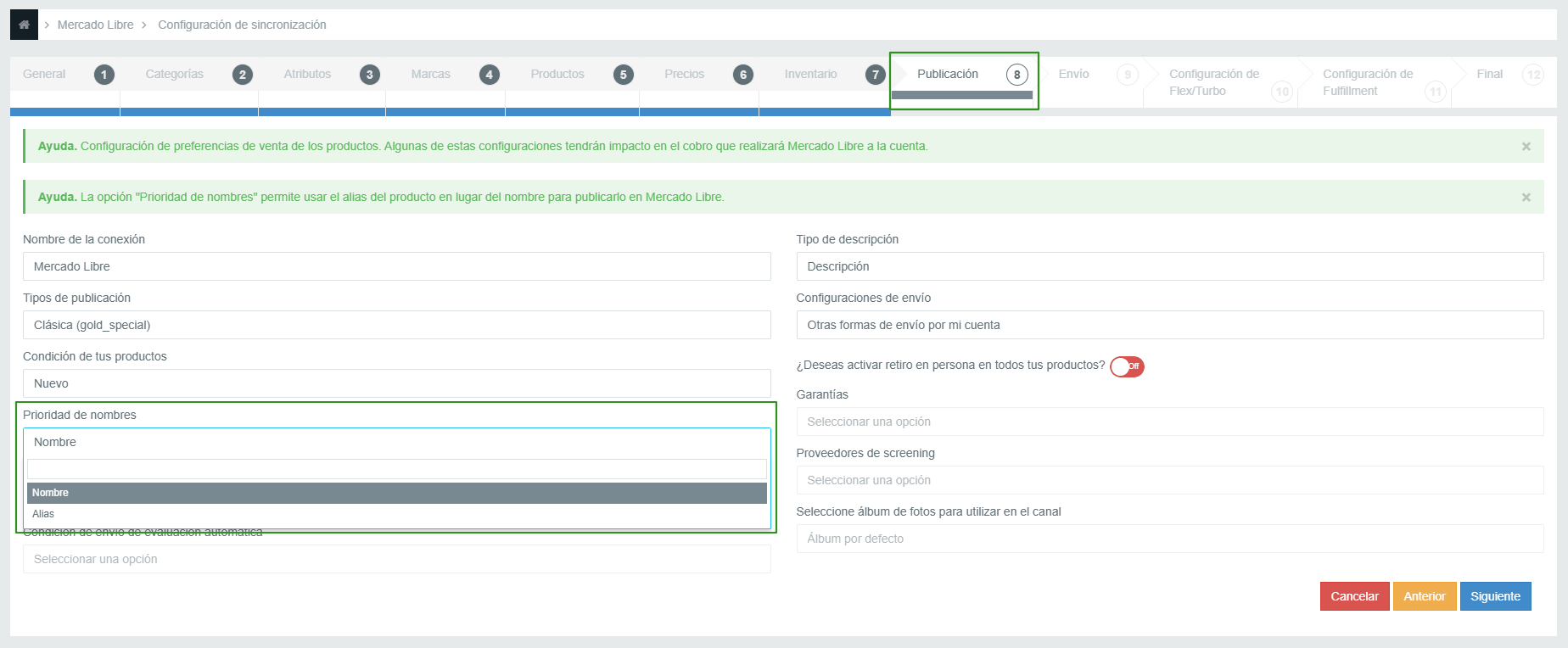This screenshot has height=648, width=1568.
Task: Open the Garantías dropdown
Action: click(1170, 422)
